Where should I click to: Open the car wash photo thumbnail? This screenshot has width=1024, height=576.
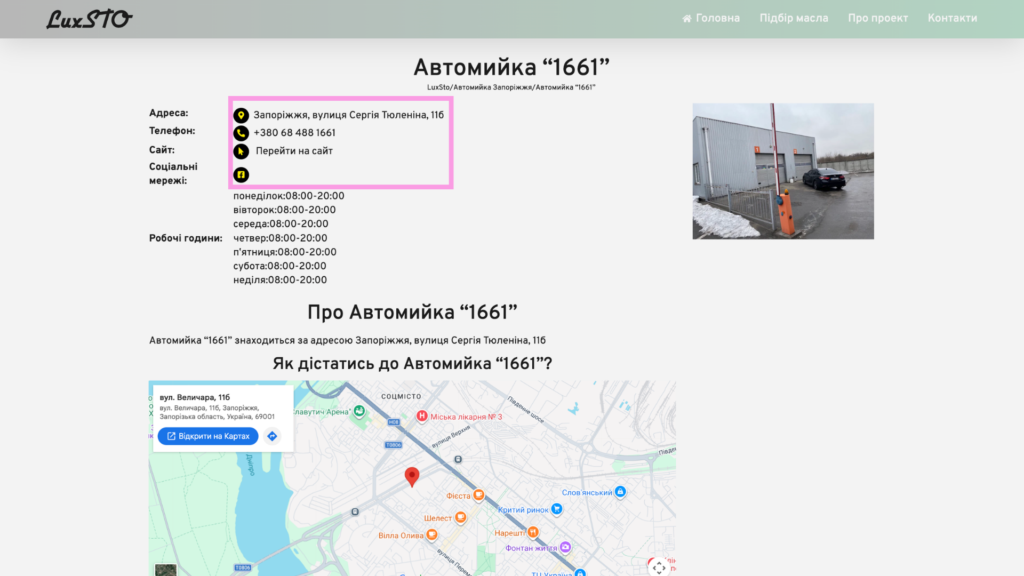783,171
